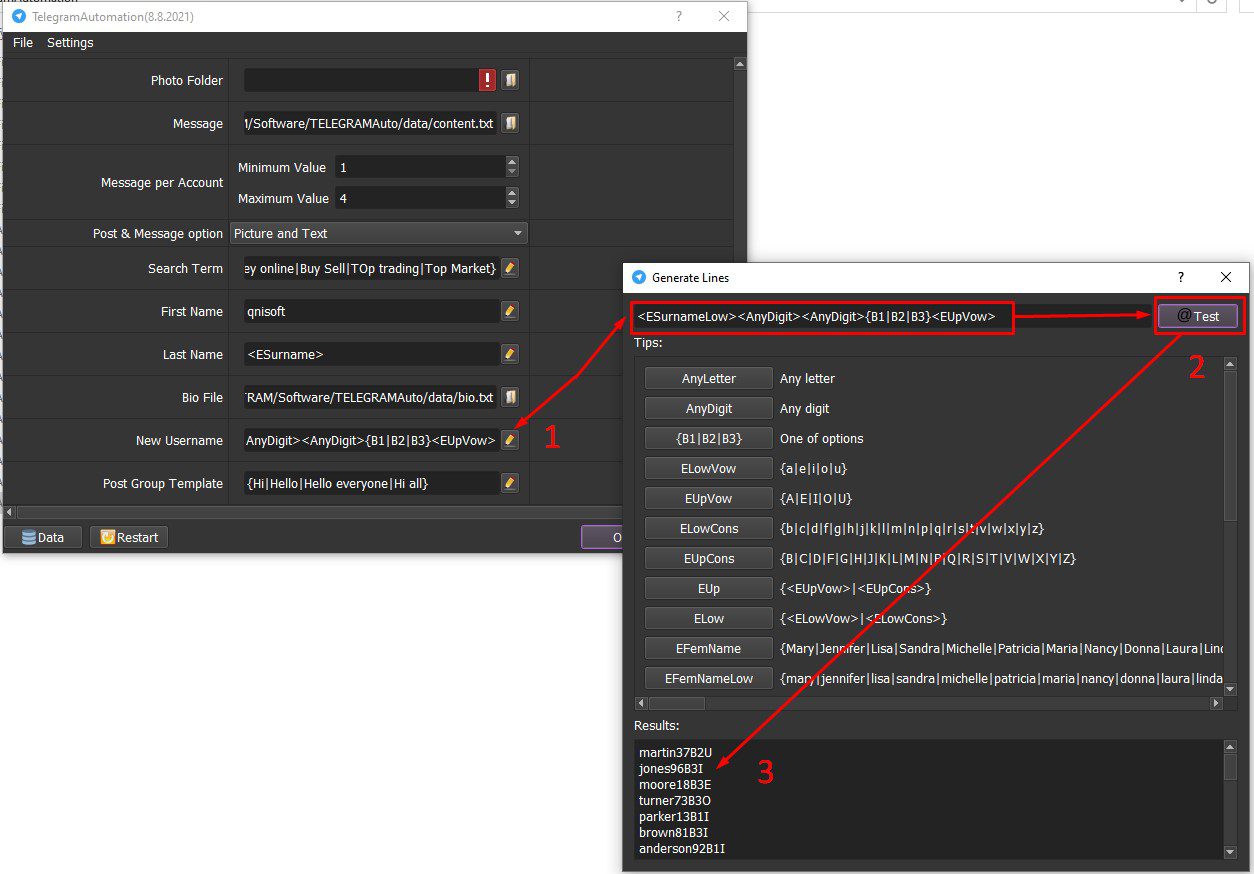This screenshot has width=1254, height=874.
Task: Open the New Username line generator pencil
Action: [510, 440]
